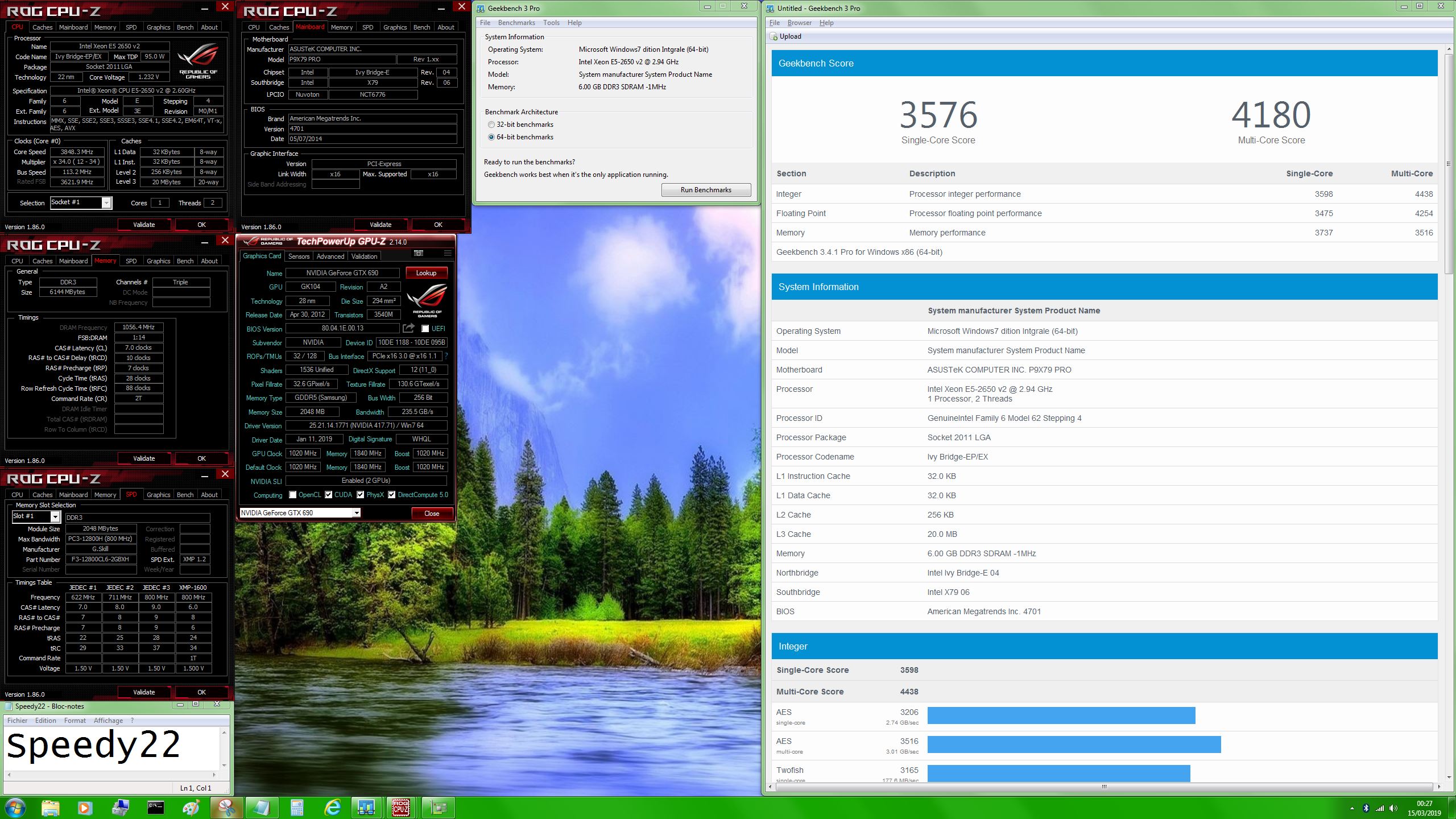Switch to Sensors tab in GPU-Z
The width and height of the screenshot is (1456, 819).
pyautogui.click(x=299, y=257)
